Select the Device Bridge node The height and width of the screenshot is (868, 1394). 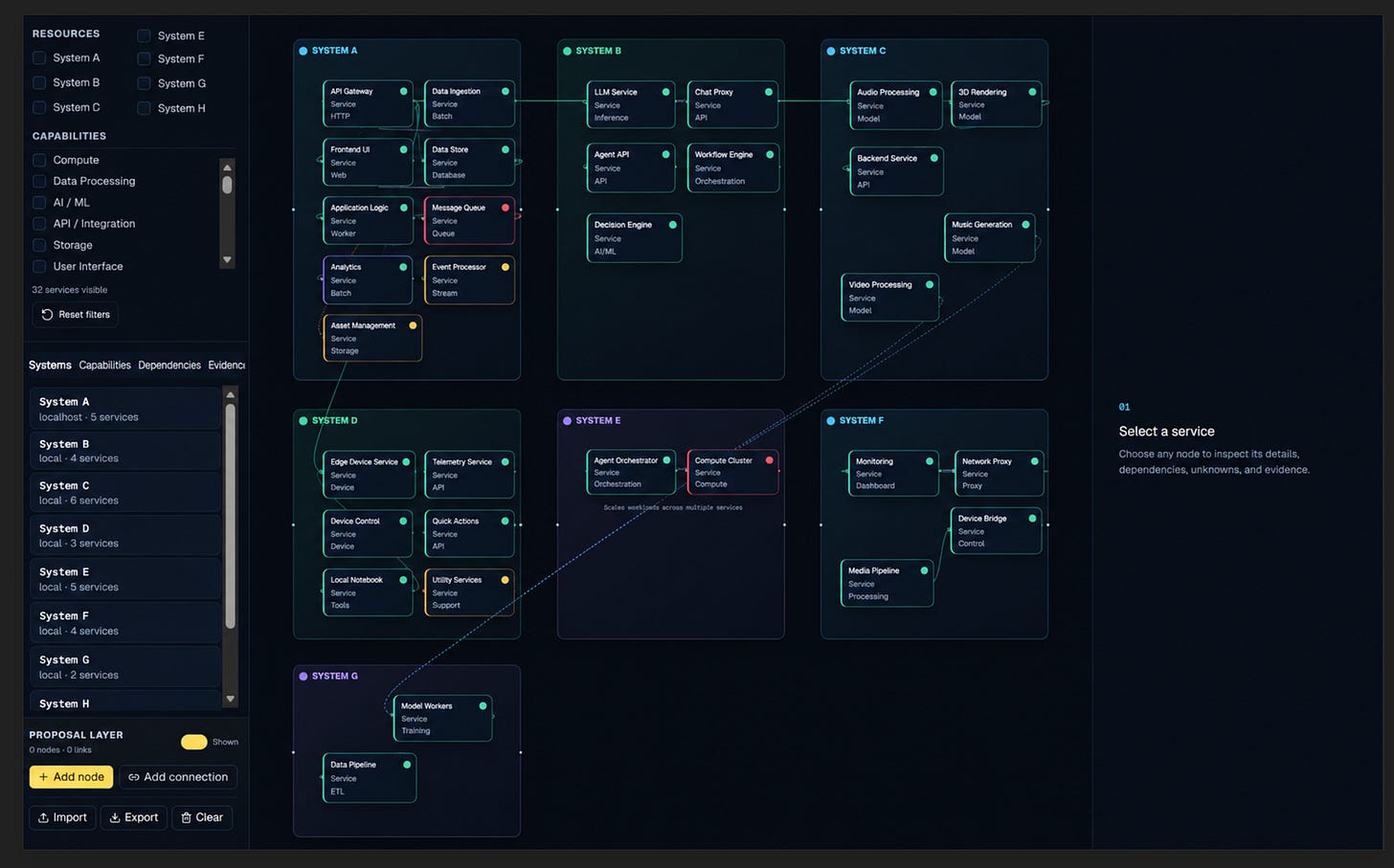pyautogui.click(x=996, y=531)
